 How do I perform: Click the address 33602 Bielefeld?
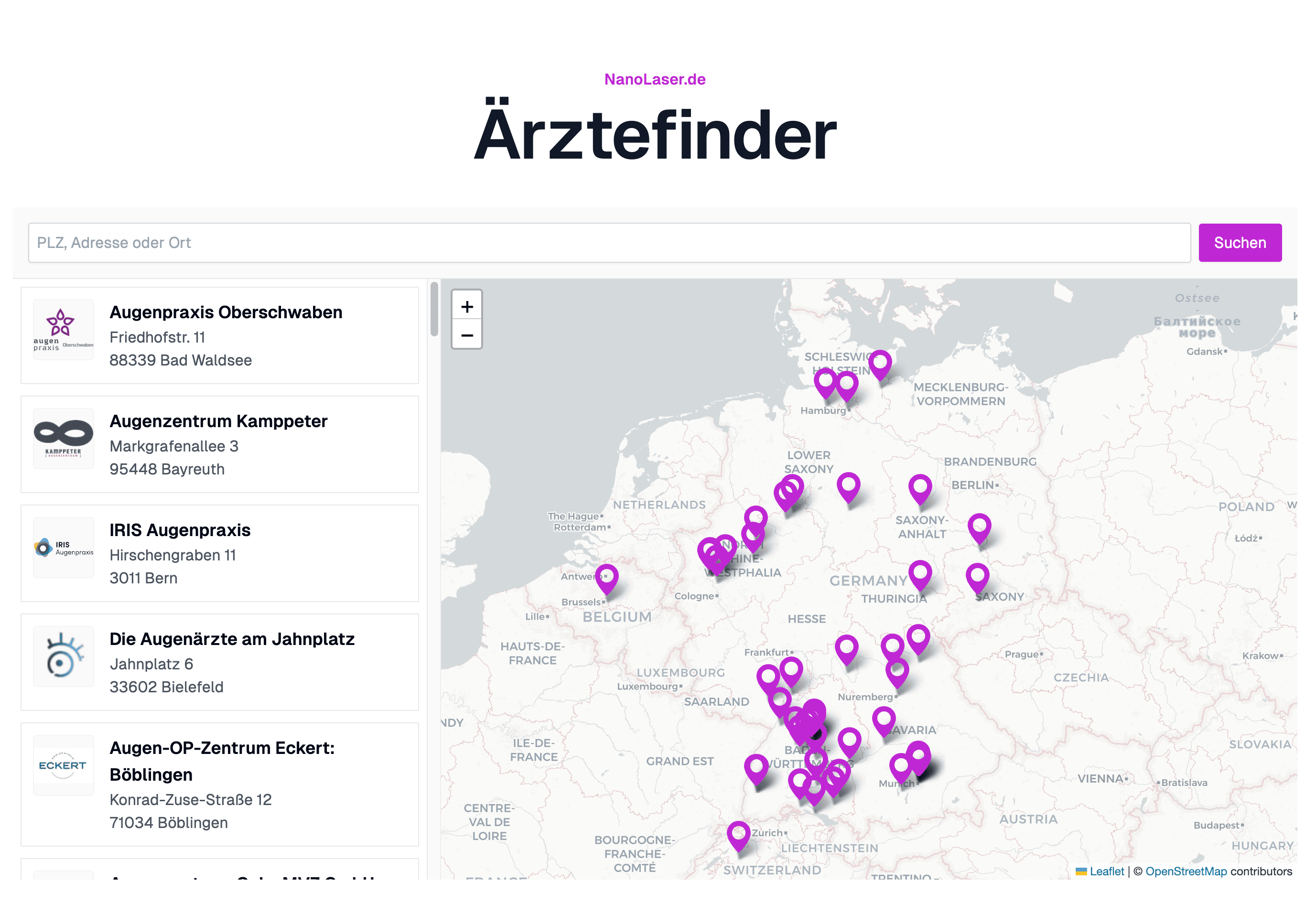(x=166, y=687)
